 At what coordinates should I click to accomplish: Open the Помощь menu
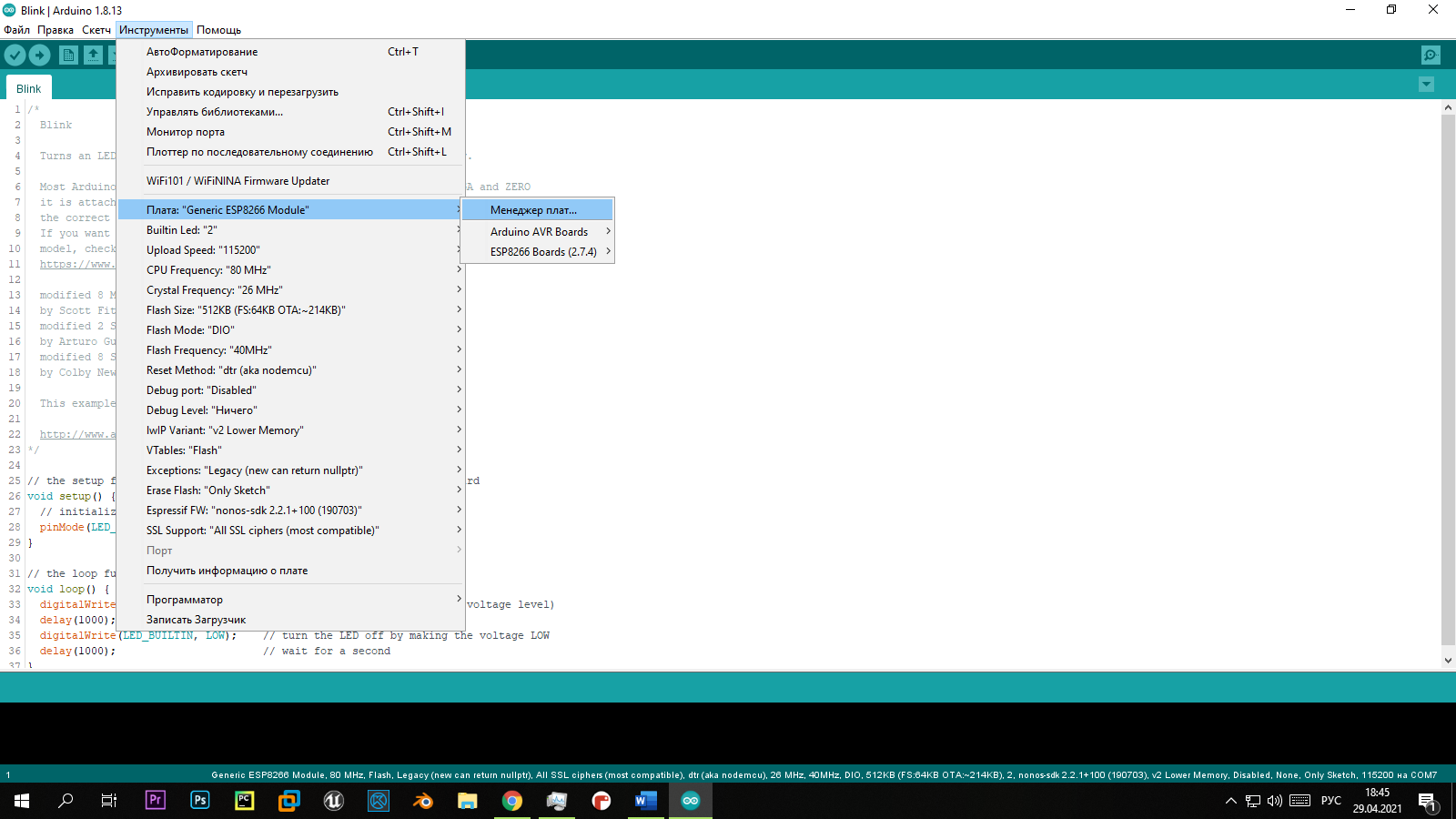218,30
